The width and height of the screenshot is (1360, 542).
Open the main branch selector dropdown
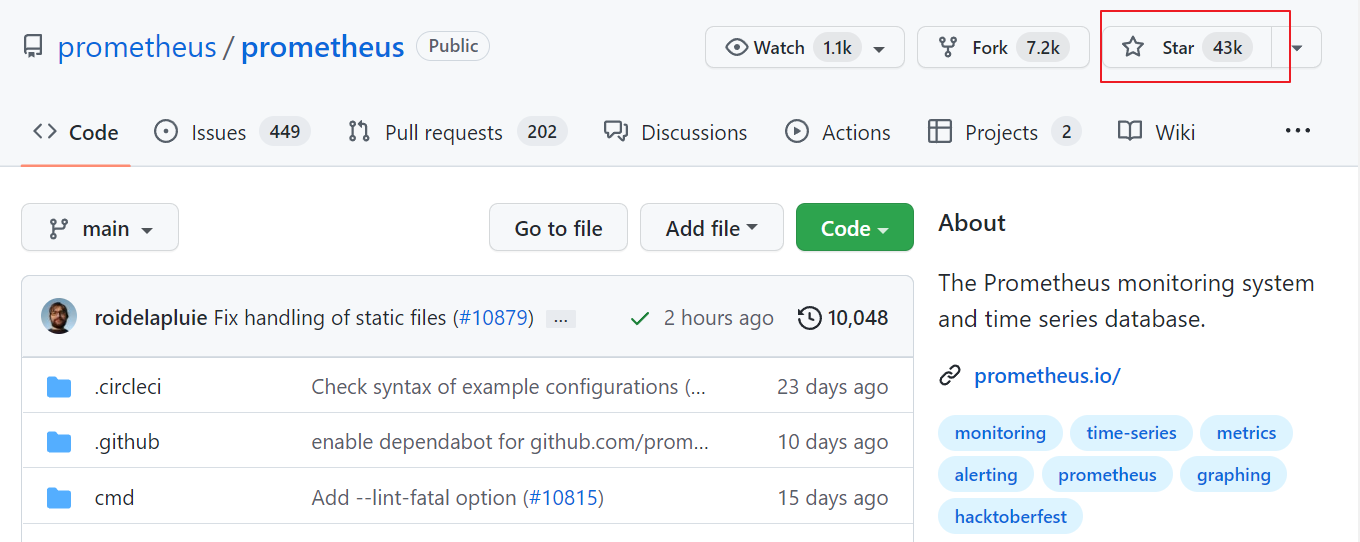[x=100, y=228]
